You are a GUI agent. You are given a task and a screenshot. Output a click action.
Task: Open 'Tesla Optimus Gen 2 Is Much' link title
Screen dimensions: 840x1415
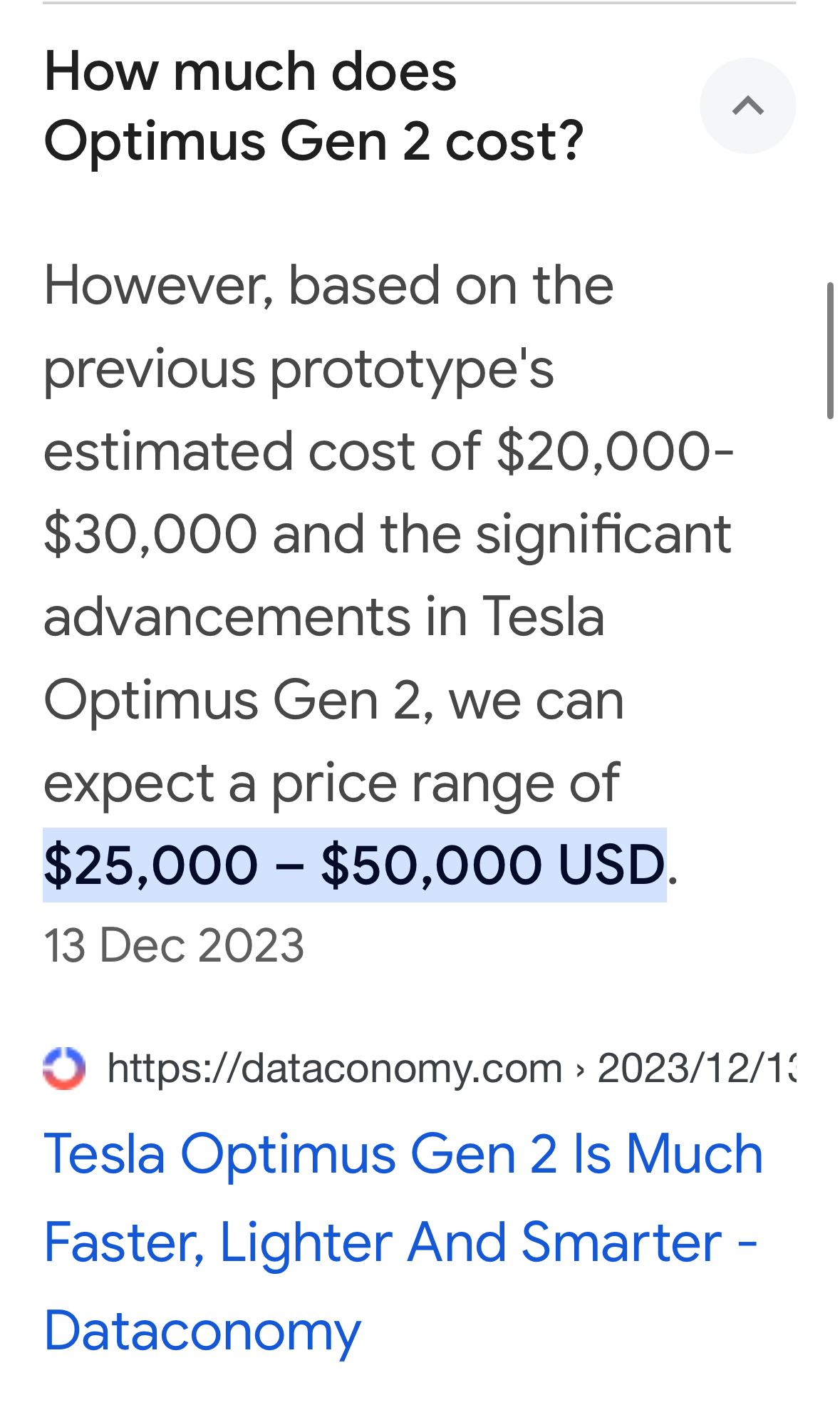[x=403, y=1153]
